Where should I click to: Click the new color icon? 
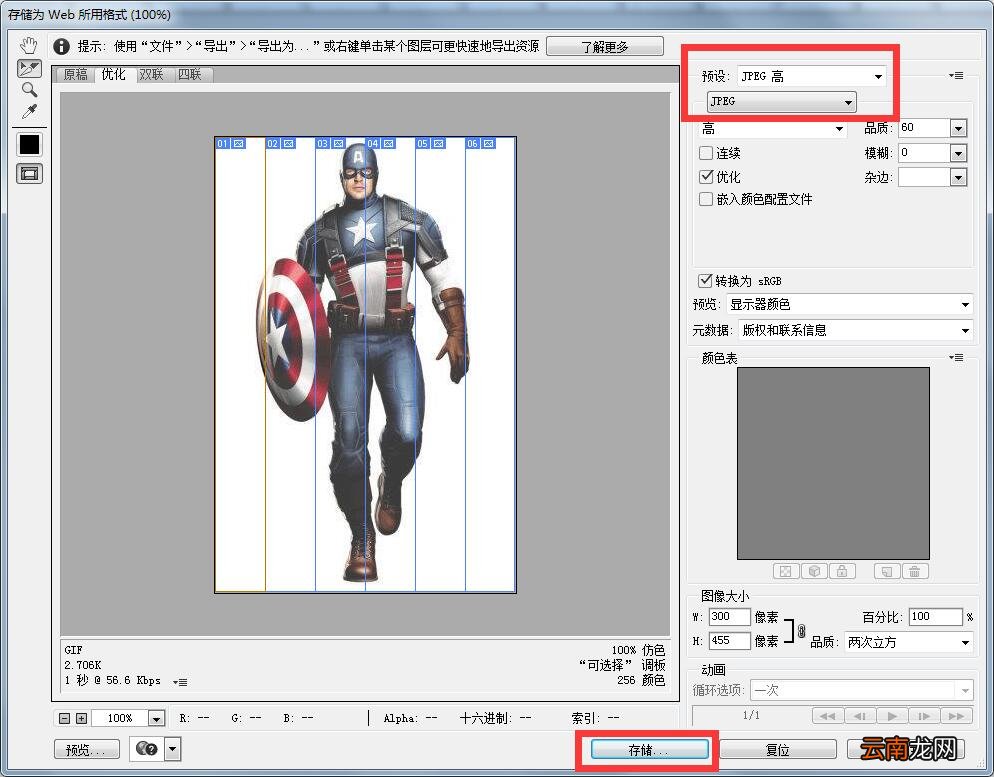[887, 571]
